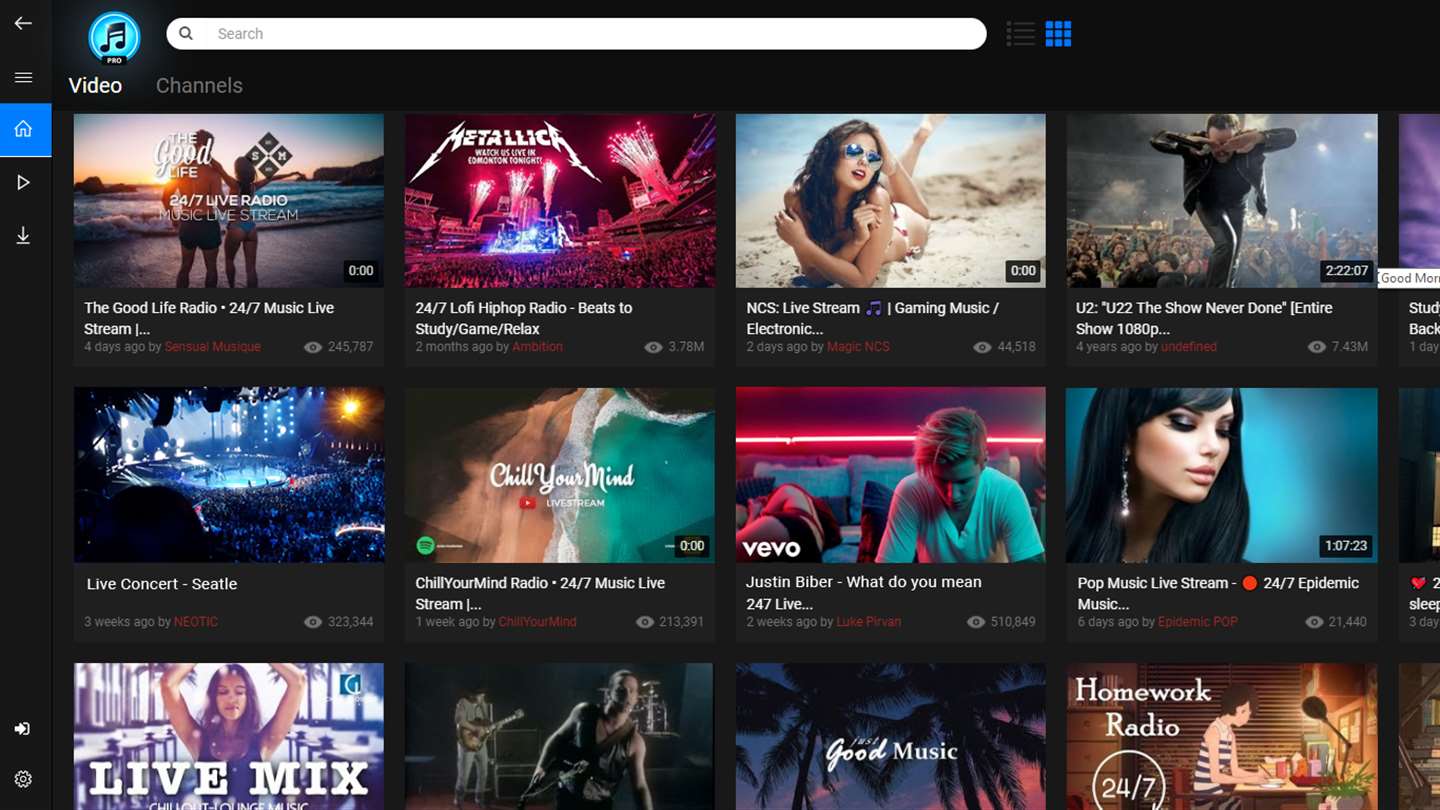Open Pop Music Live Stream thumbnail
This screenshot has height=810, width=1440.
click(1222, 475)
